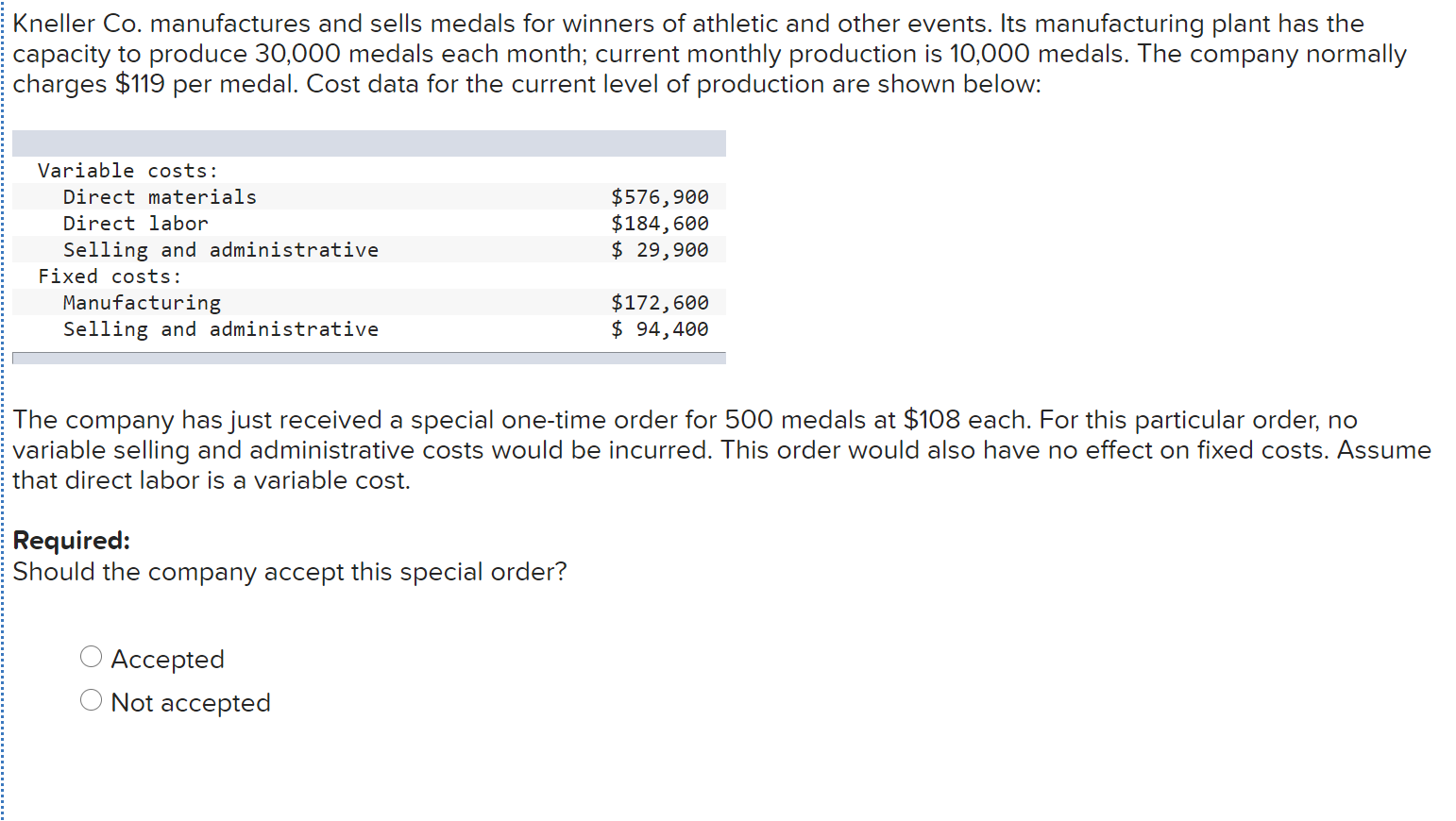1456x821 pixels.
Task: Click "Selling and administrative" under Variable costs
Action: coord(220,250)
